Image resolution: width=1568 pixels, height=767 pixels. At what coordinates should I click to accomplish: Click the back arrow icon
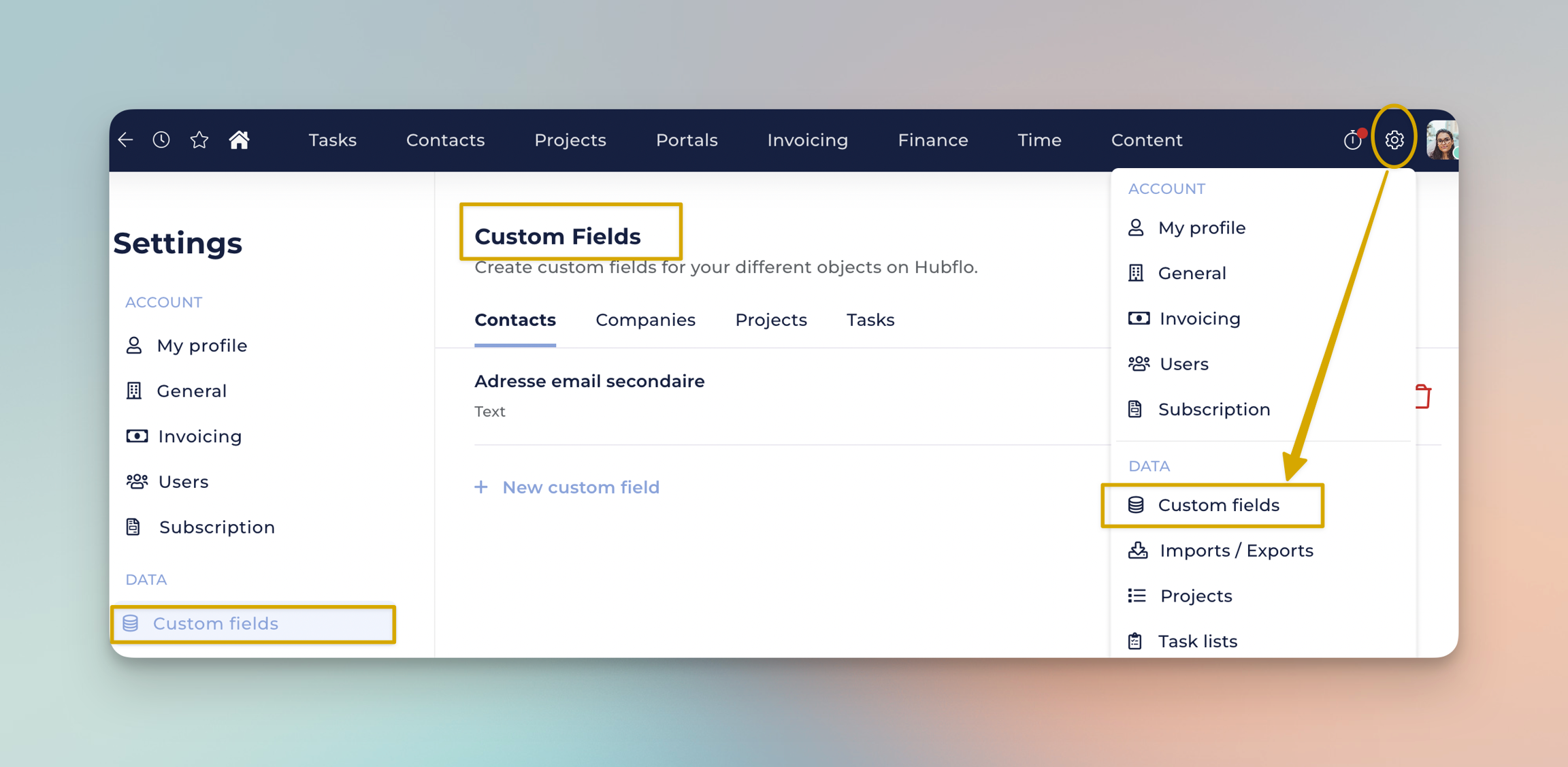pos(126,140)
